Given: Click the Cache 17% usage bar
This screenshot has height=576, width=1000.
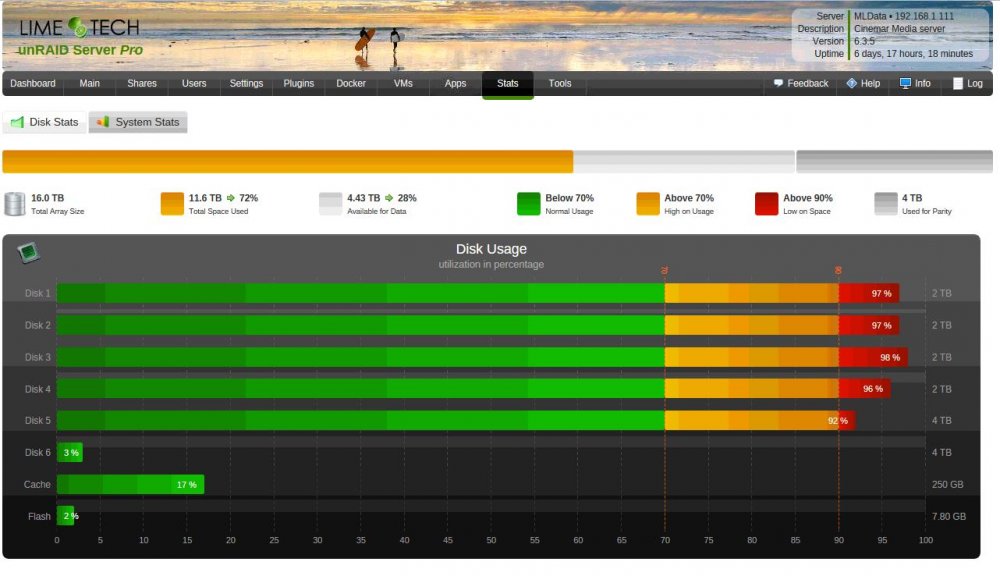Looking at the screenshot, I should point(130,484).
